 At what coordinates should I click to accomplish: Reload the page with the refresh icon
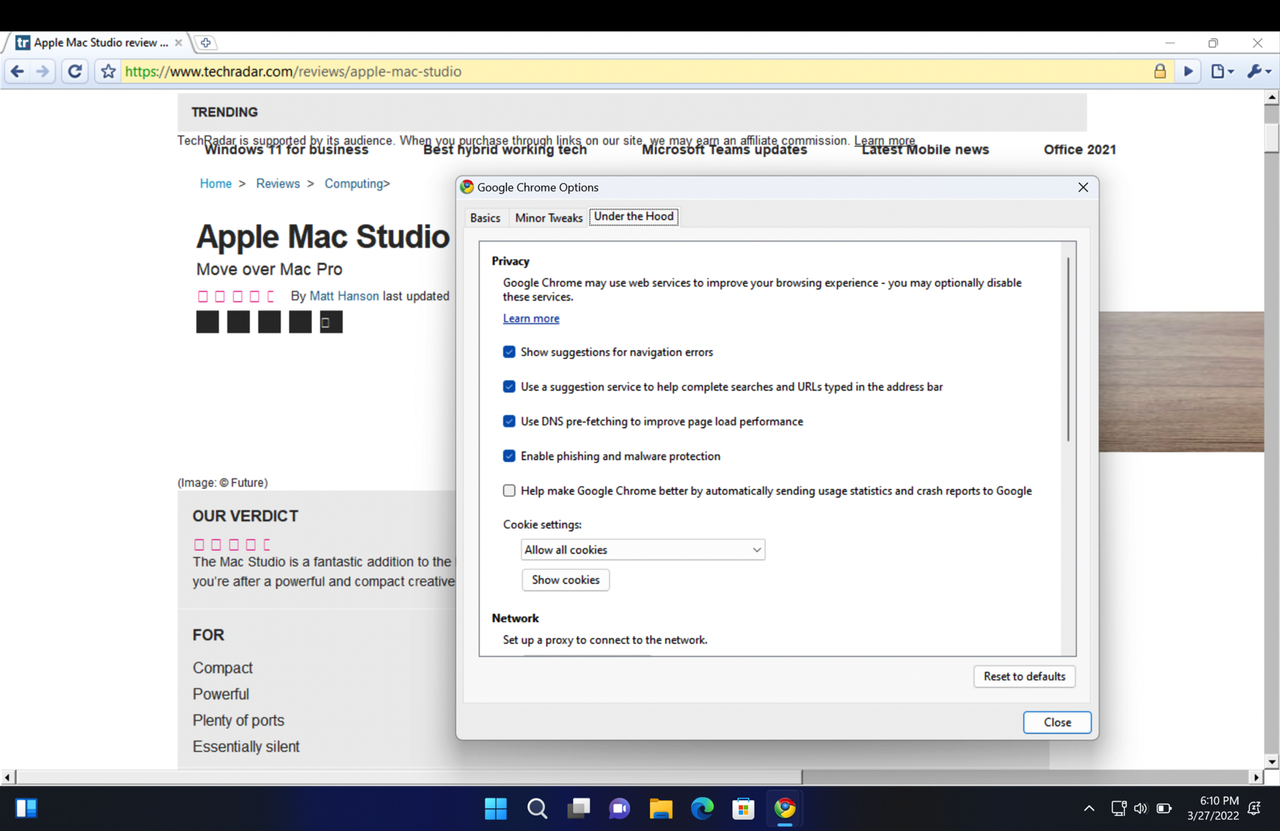tap(75, 72)
